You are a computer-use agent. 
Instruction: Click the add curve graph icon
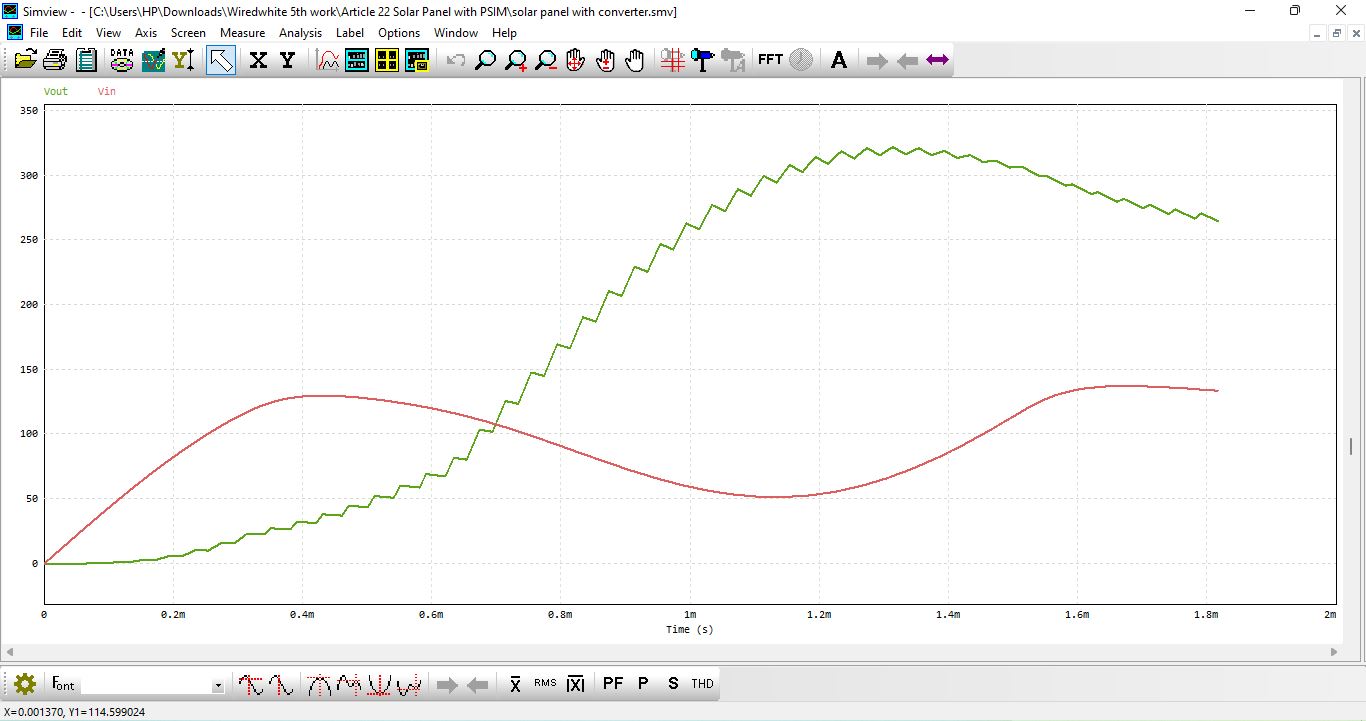(x=327, y=60)
